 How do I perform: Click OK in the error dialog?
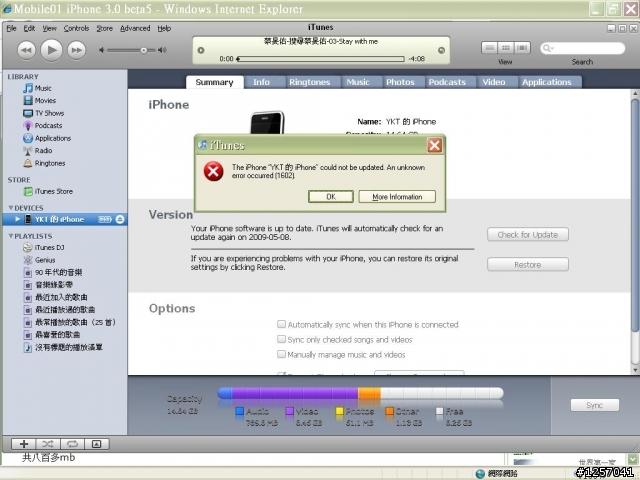coord(331,196)
